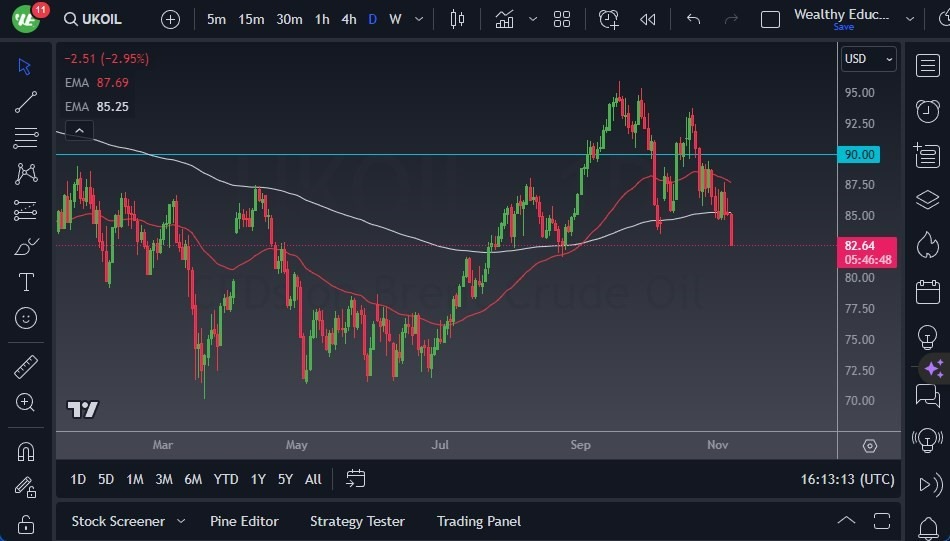Select the trend line drawing tool
This screenshot has height=541, width=950.
click(x=26, y=102)
